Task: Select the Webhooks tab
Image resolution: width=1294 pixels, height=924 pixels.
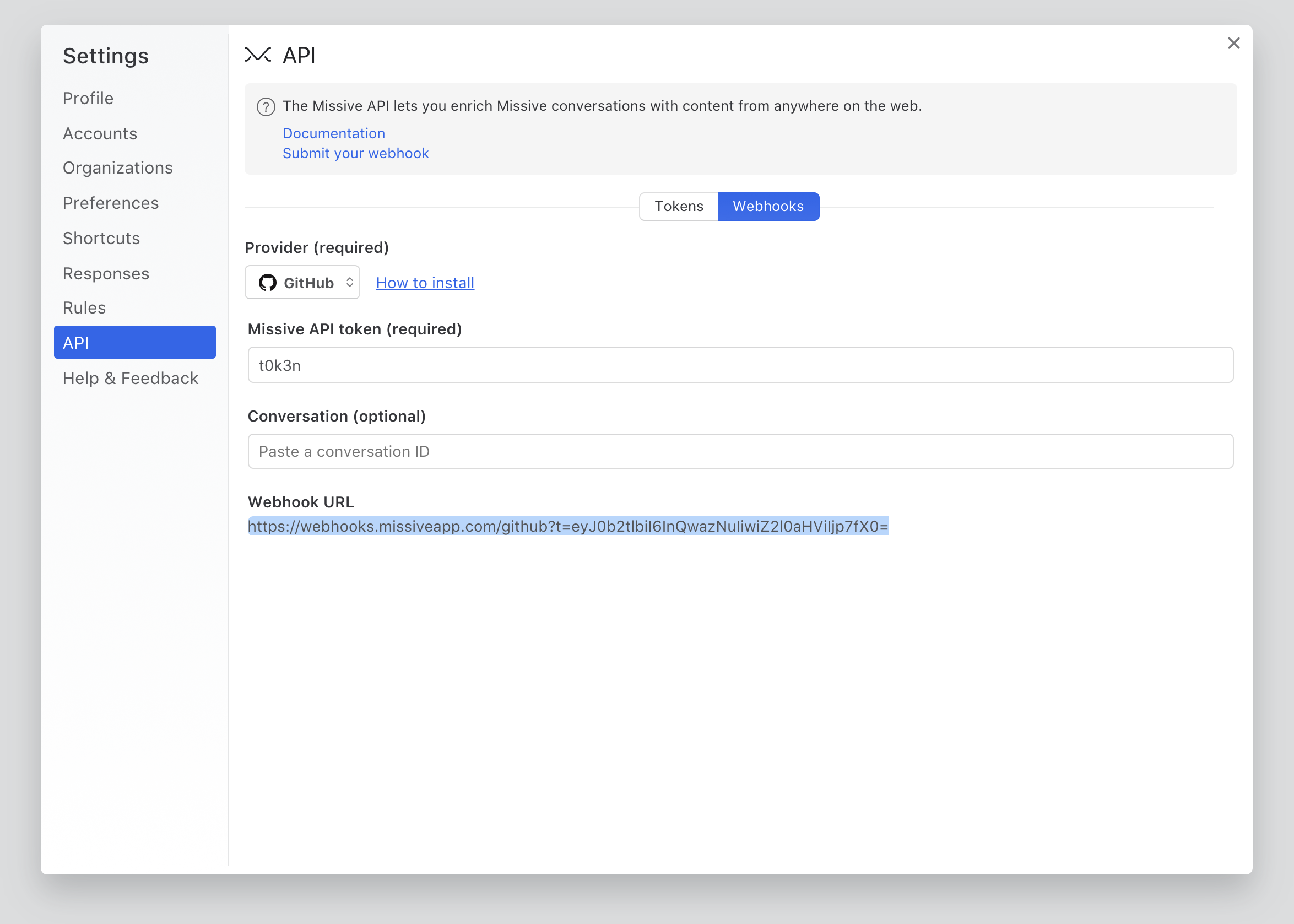Action: (768, 207)
